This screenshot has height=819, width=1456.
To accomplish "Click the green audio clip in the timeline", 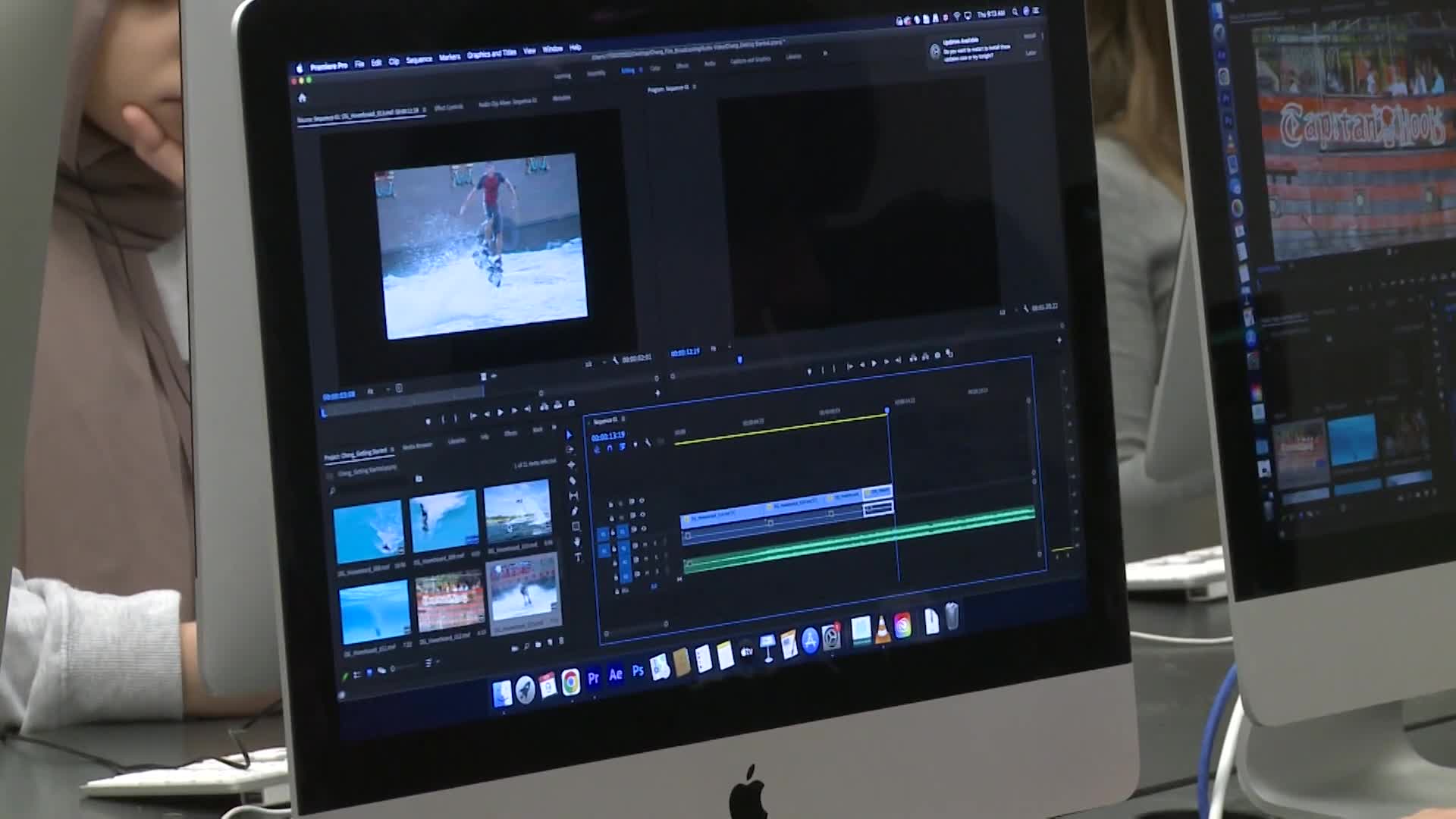I will (861, 539).
